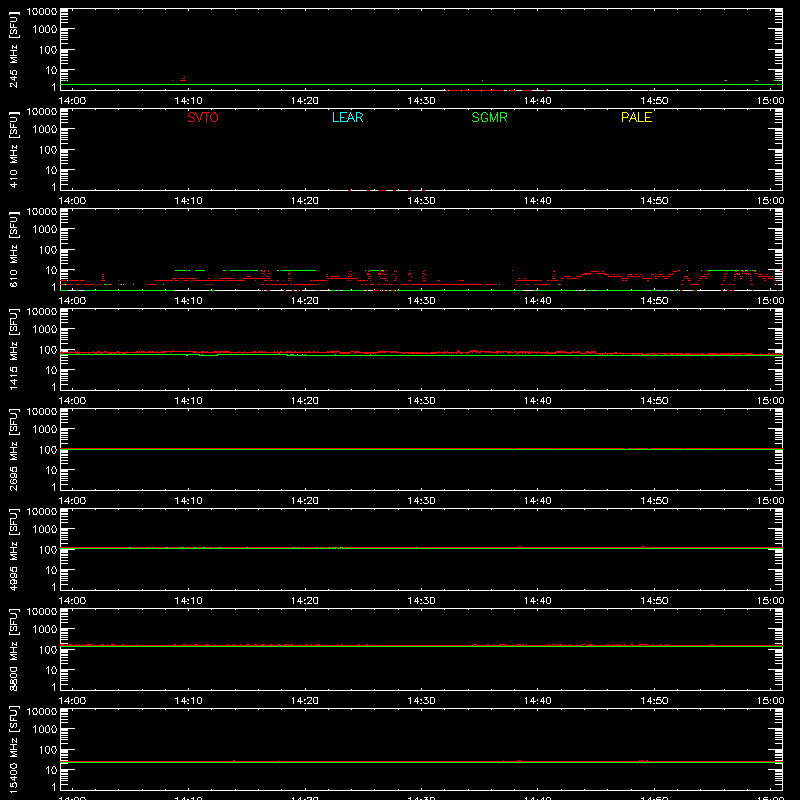Click the 10 y-axis value of the 15400 MHz panel
The height and width of the screenshot is (800, 800).
point(51,770)
